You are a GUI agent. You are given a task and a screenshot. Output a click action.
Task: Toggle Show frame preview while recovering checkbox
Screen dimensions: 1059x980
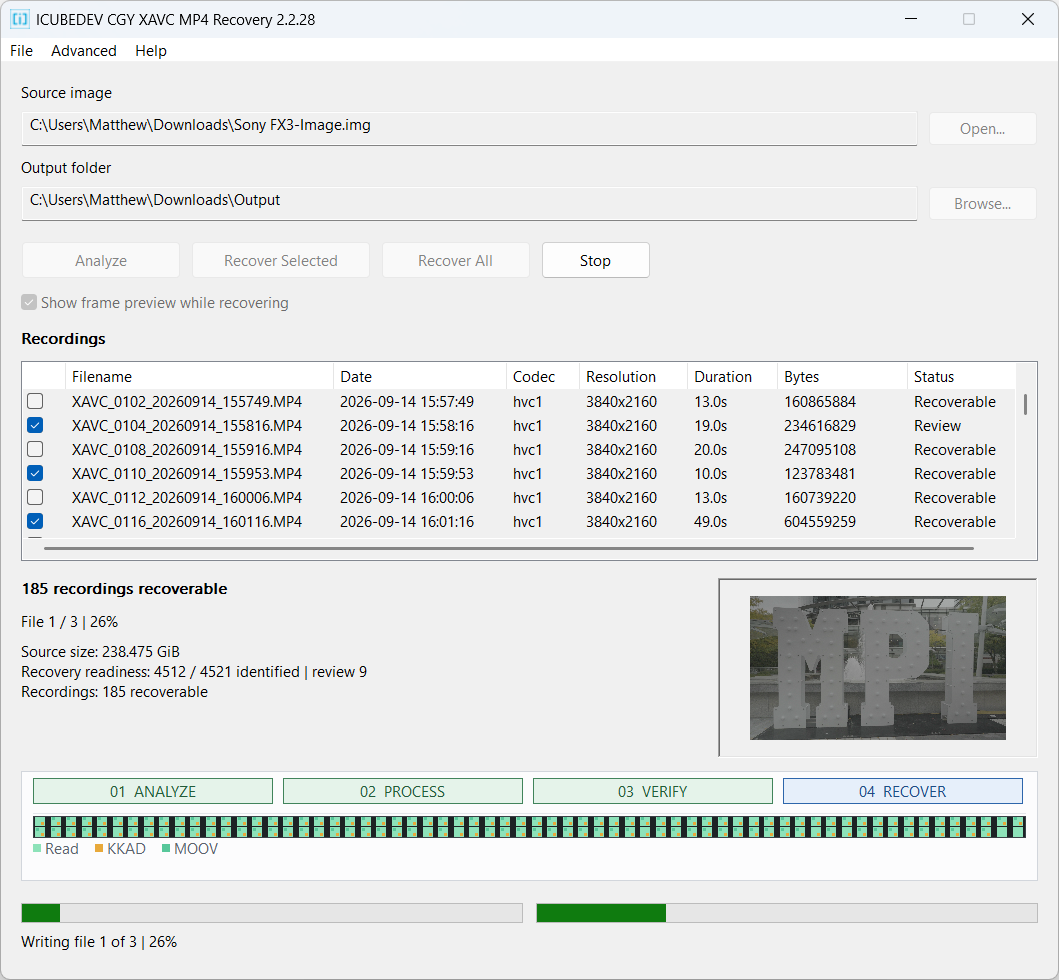click(x=29, y=302)
